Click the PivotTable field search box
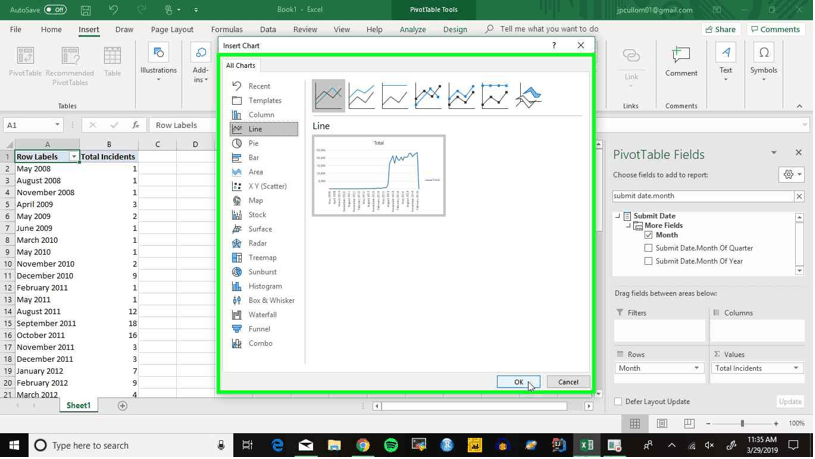Viewport: 815px width, 459px height. (x=703, y=196)
